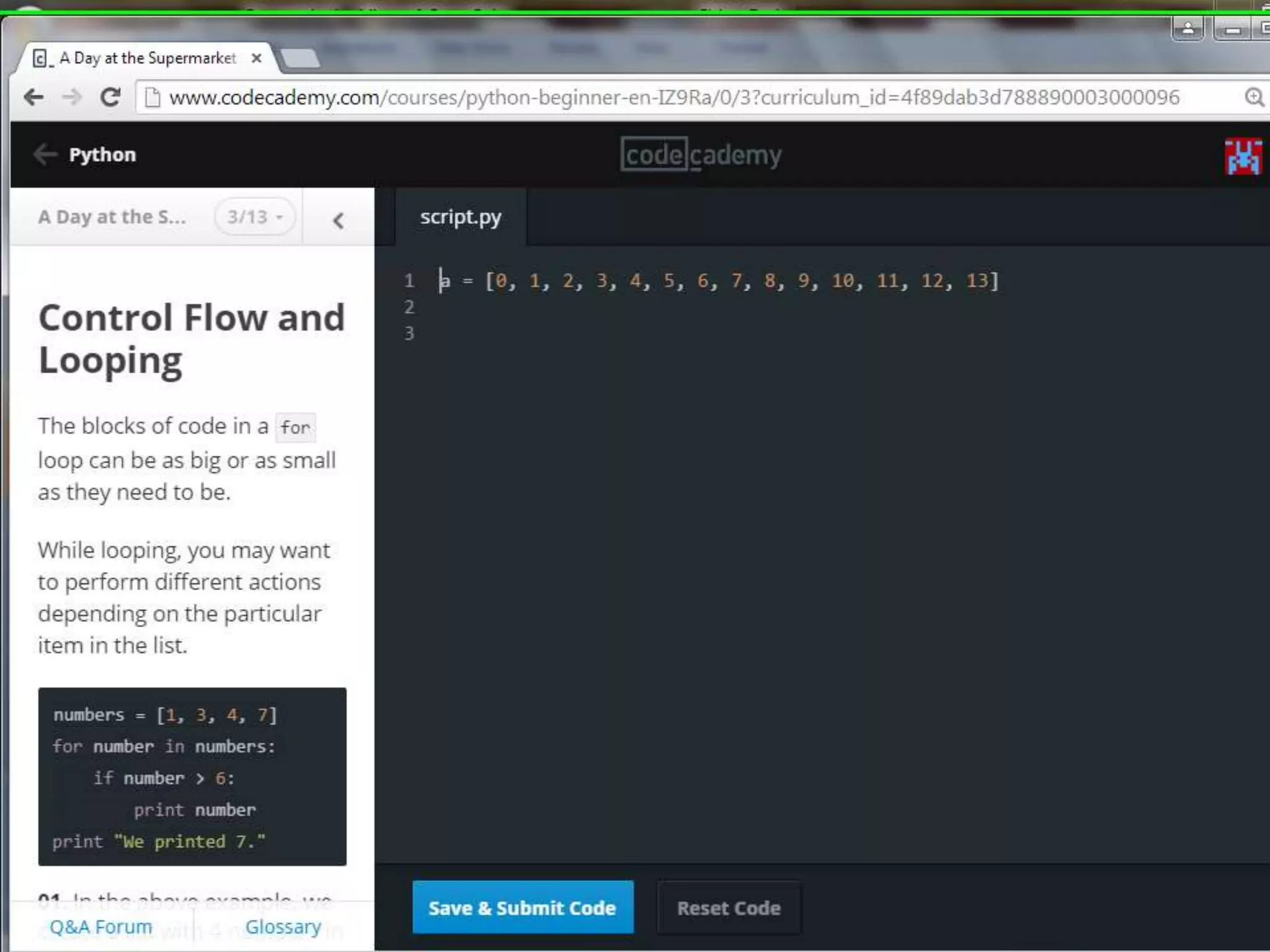Reload the page with refresh icon
This screenshot has width=1270, height=952.
pyautogui.click(x=110, y=97)
